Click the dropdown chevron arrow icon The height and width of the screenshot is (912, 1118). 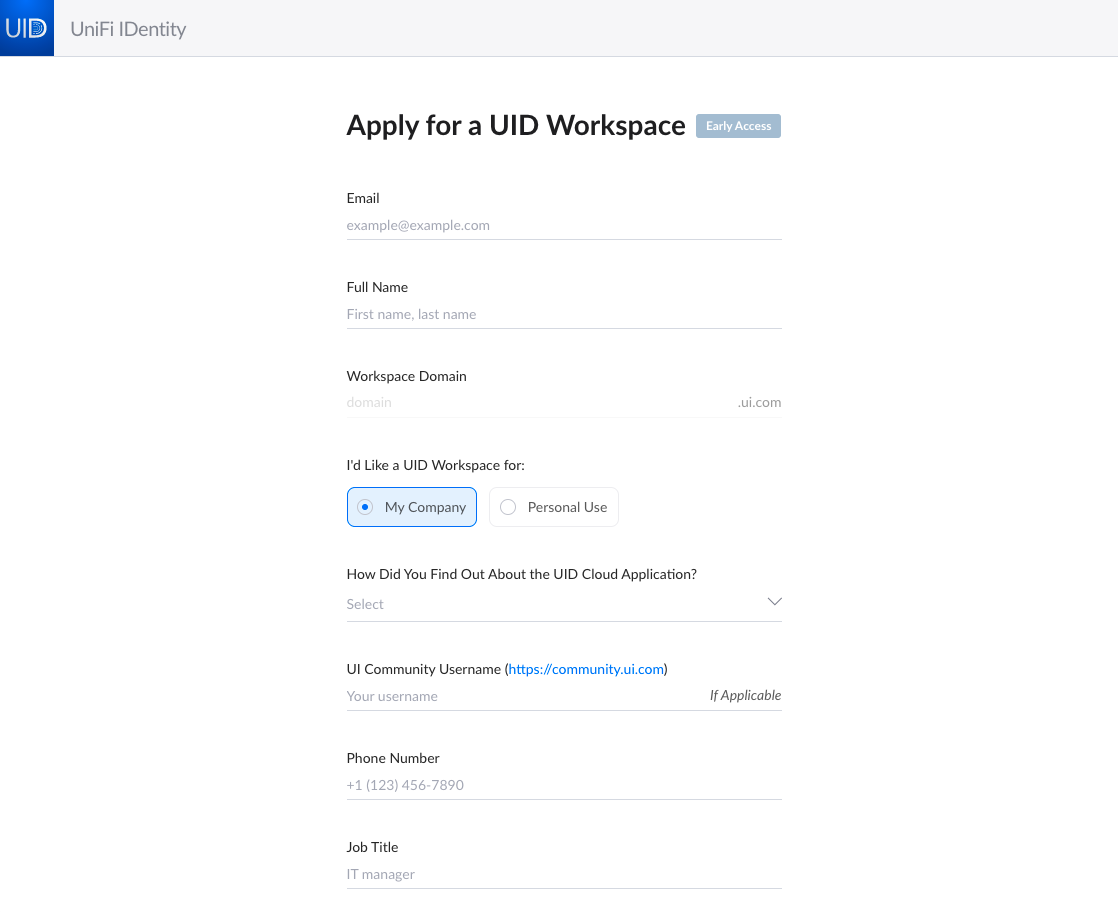(774, 602)
